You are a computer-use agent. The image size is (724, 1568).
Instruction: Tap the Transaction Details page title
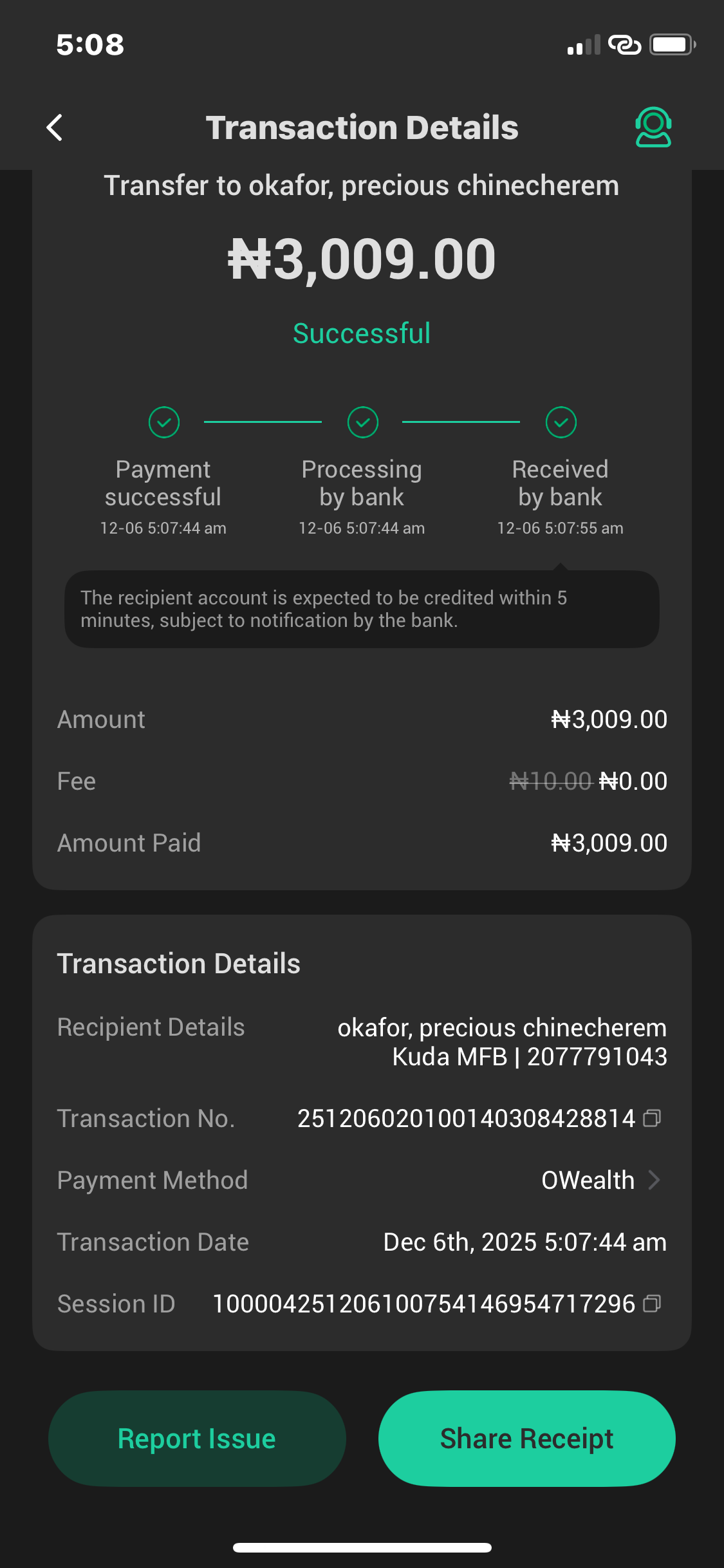pyautogui.click(x=362, y=127)
